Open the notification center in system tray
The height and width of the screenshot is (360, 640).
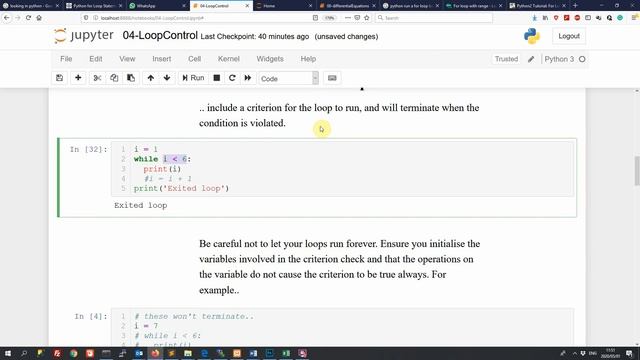(629, 353)
